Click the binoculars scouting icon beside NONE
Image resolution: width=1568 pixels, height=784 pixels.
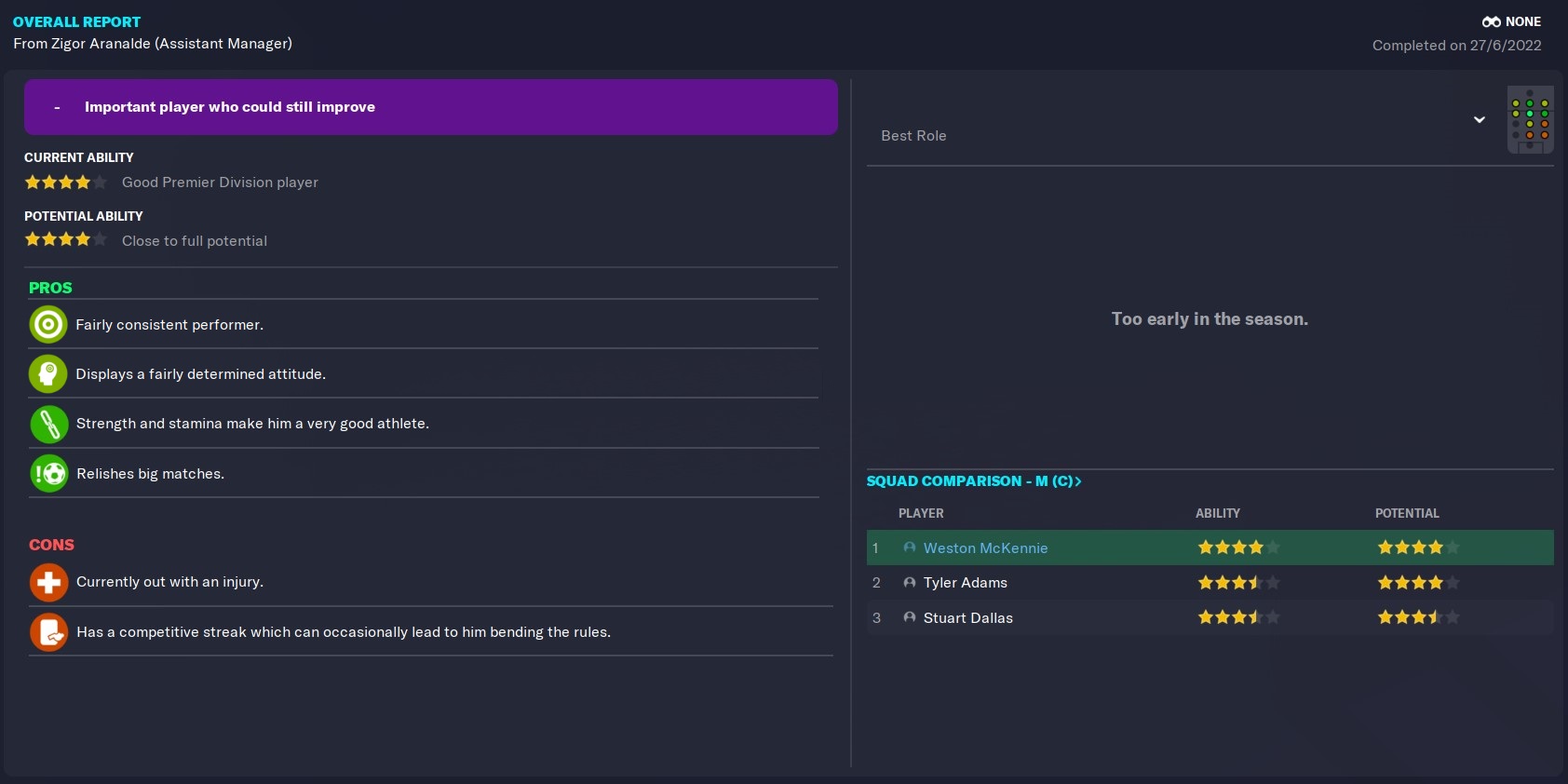pos(1491,21)
